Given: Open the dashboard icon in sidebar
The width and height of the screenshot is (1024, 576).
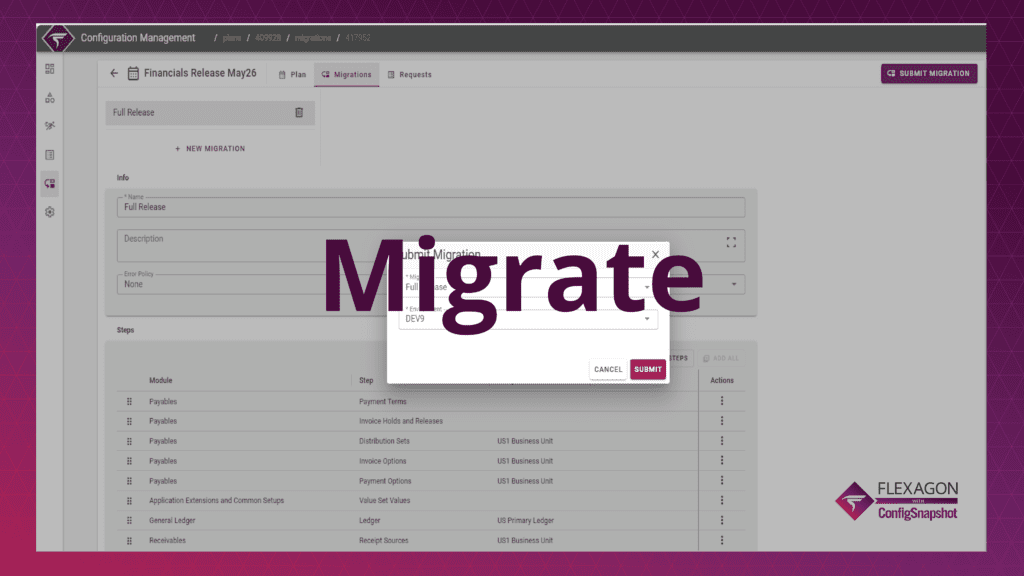Looking at the screenshot, I should [50, 69].
